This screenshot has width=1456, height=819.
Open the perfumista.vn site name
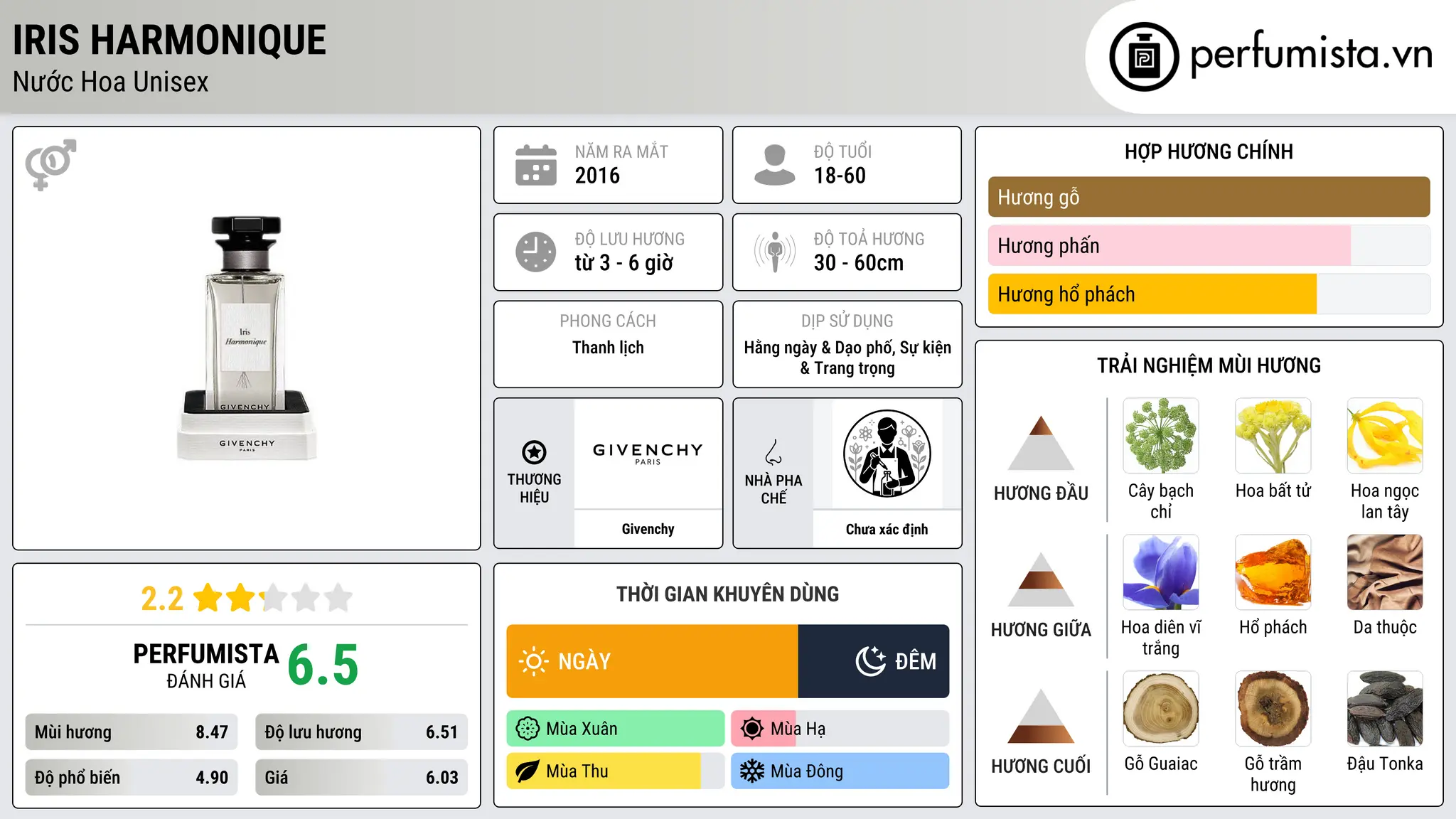pyautogui.click(x=1312, y=54)
